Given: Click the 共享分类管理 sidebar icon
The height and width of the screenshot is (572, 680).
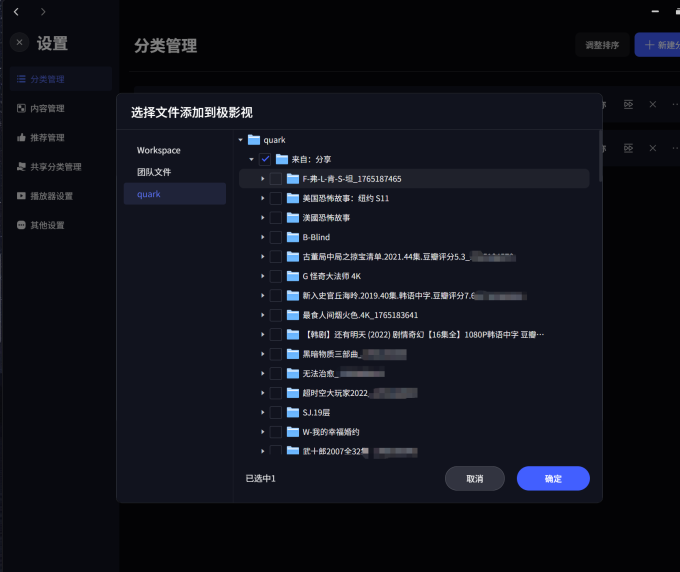Looking at the screenshot, I should pyautogui.click(x=21, y=167).
